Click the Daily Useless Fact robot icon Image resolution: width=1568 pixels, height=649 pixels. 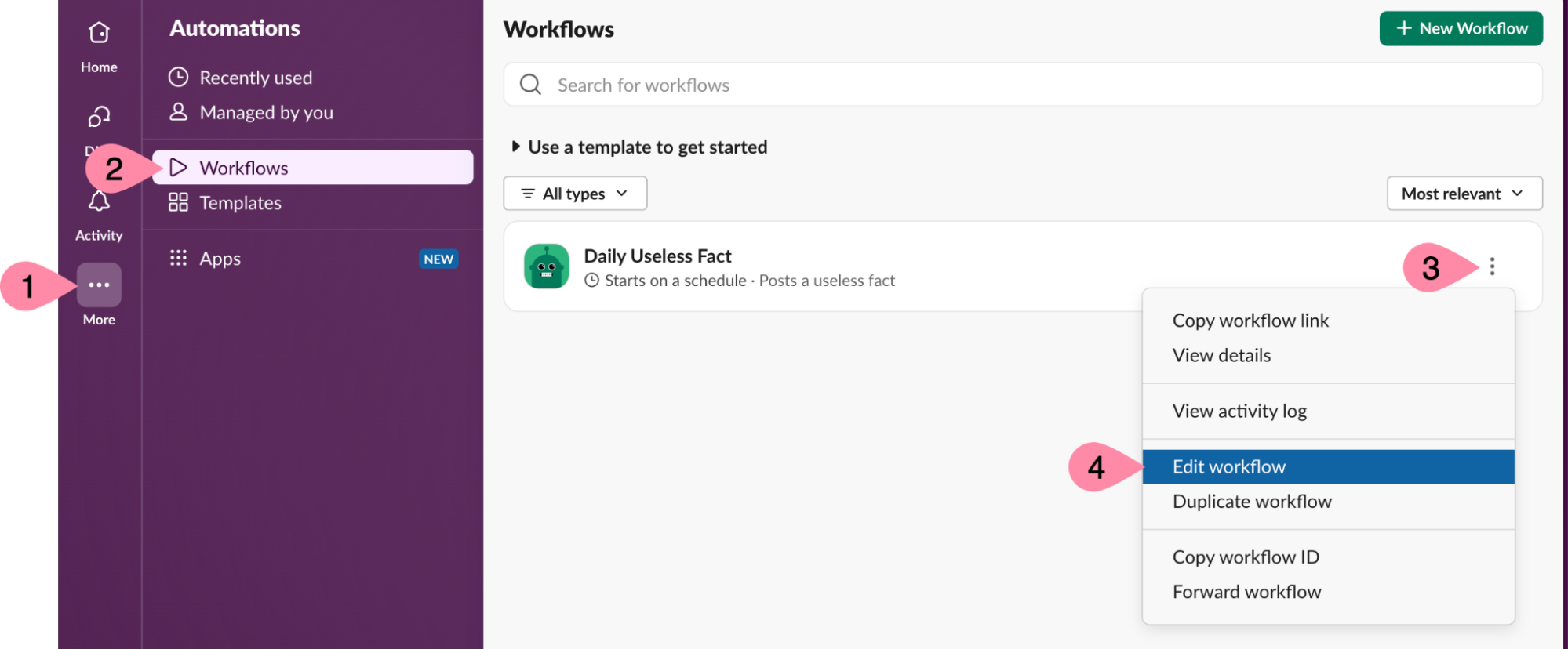point(546,266)
